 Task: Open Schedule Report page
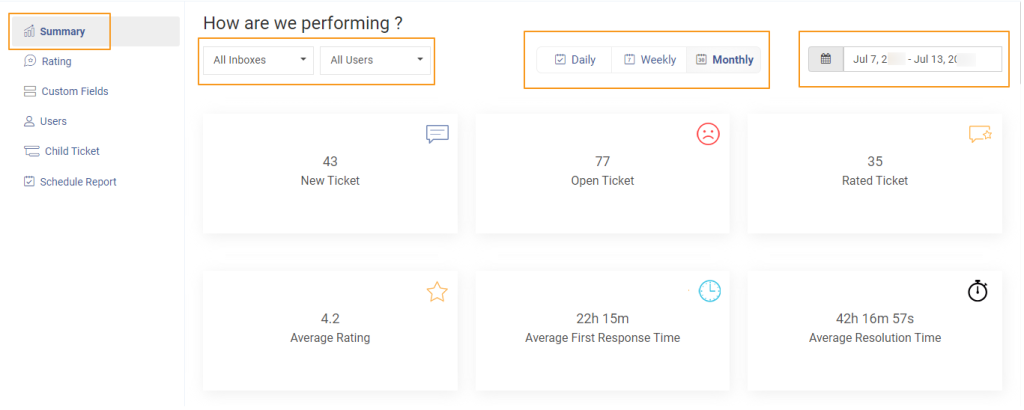[x=77, y=182]
